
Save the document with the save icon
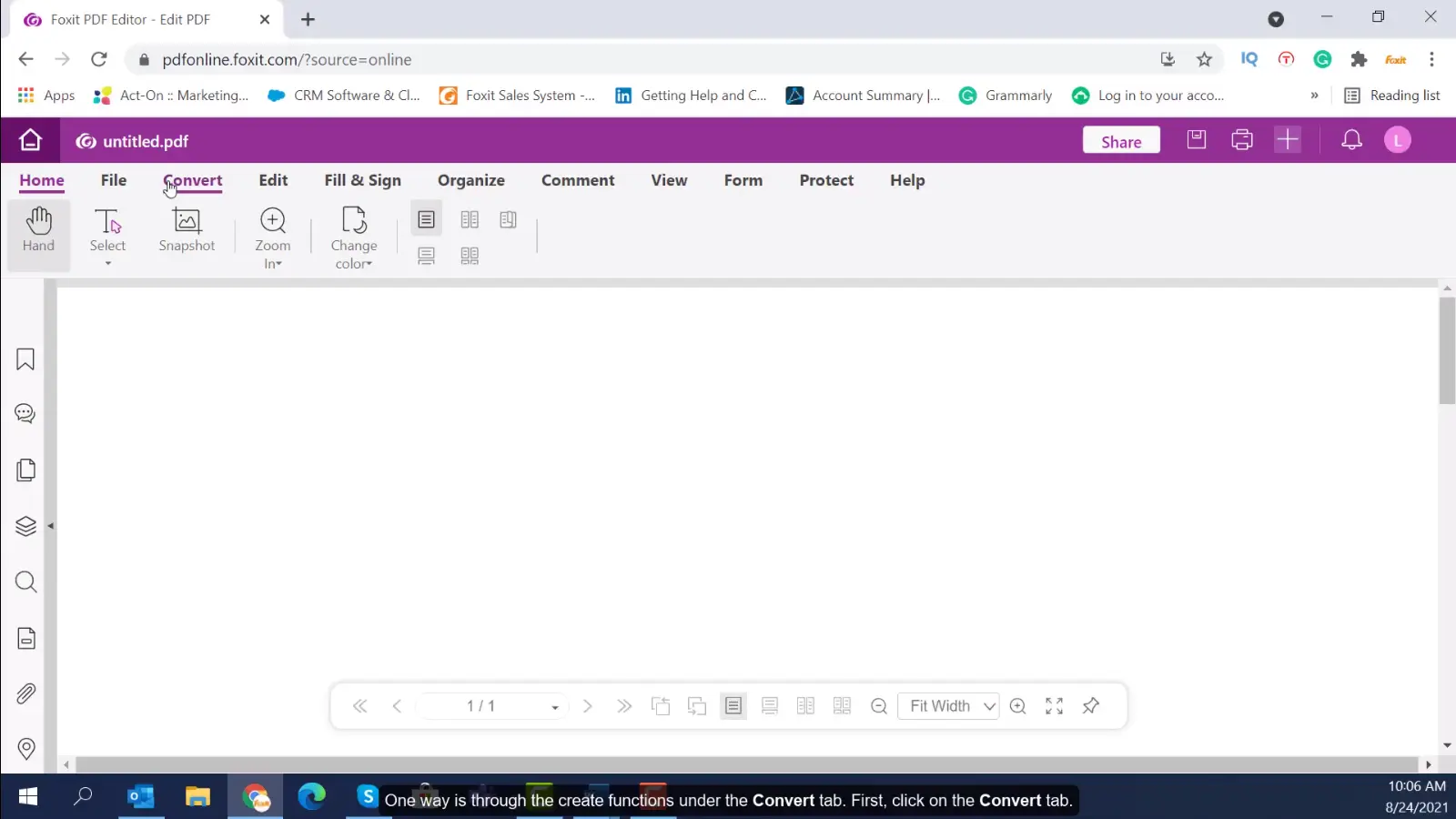tap(1197, 139)
